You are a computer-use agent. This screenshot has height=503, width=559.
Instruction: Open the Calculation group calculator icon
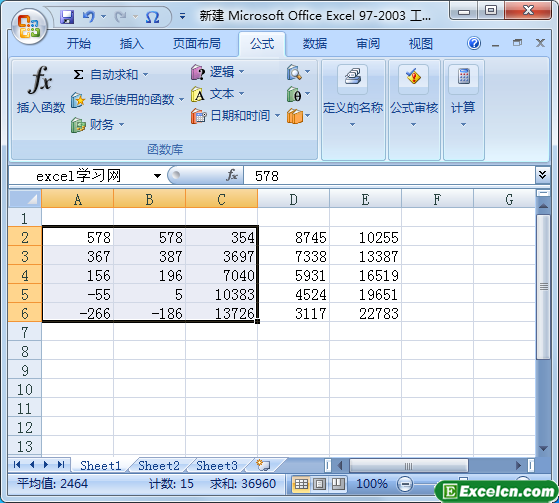click(x=464, y=77)
